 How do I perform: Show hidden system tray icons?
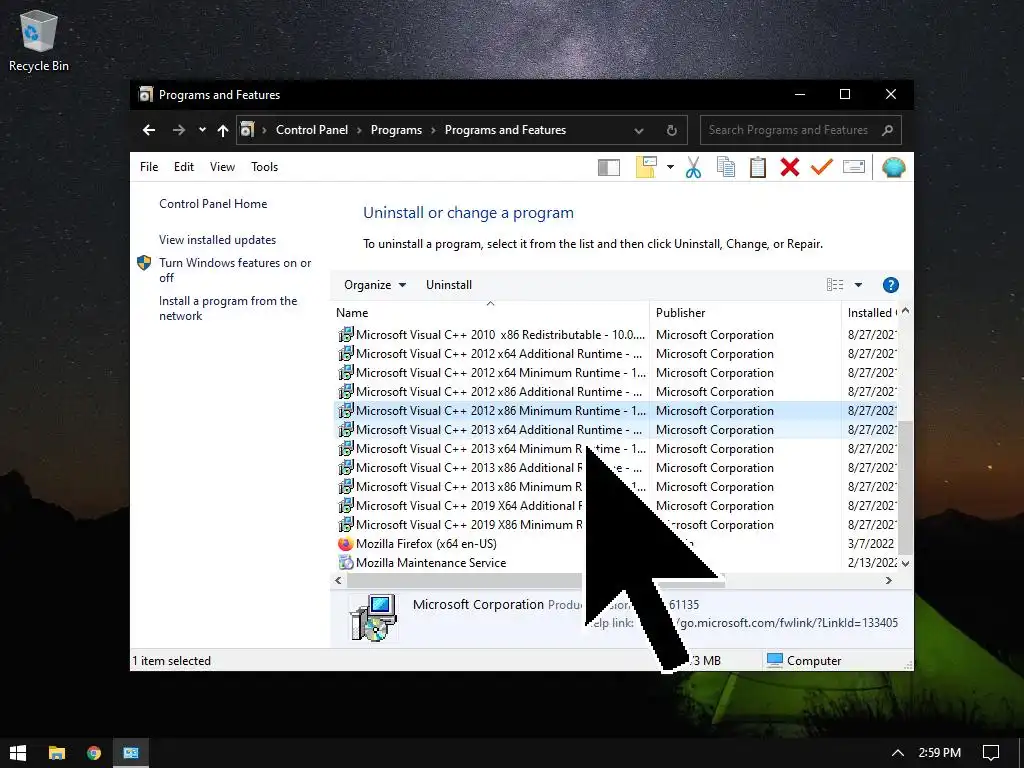898,753
